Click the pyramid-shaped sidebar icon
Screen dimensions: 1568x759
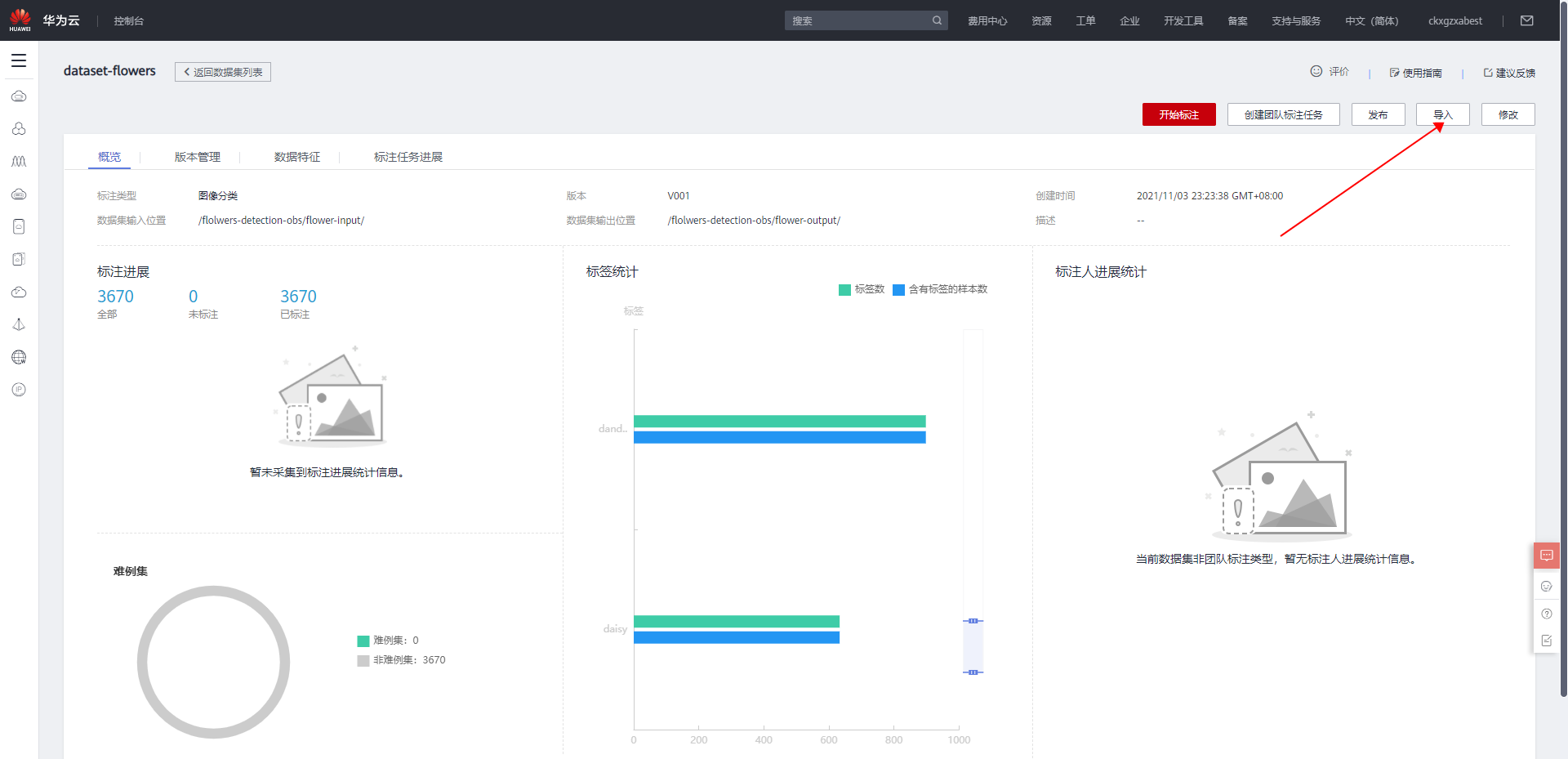pyautogui.click(x=19, y=324)
